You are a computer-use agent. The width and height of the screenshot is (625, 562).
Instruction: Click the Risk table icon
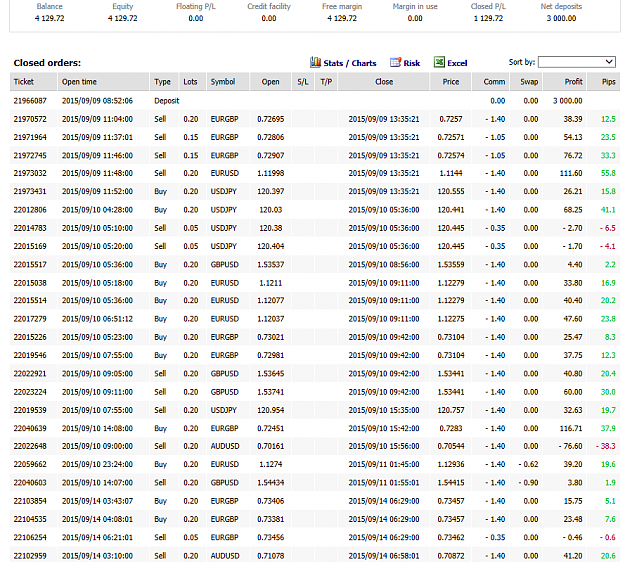395,62
